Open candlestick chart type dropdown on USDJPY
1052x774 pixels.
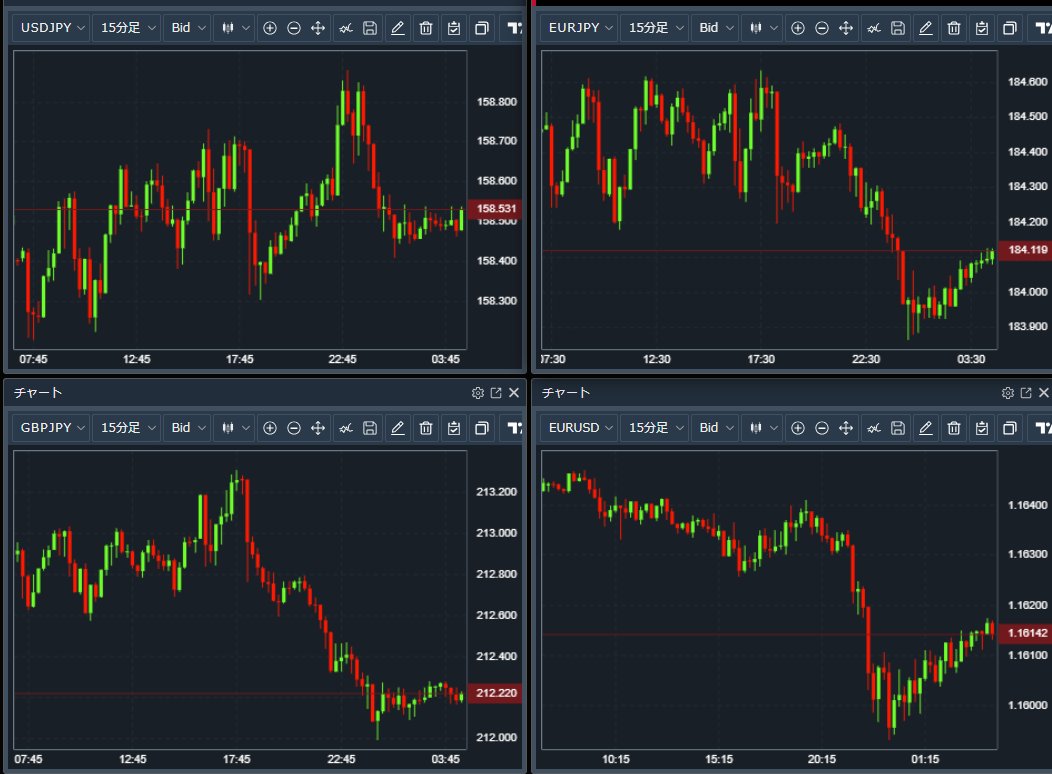(x=235, y=28)
